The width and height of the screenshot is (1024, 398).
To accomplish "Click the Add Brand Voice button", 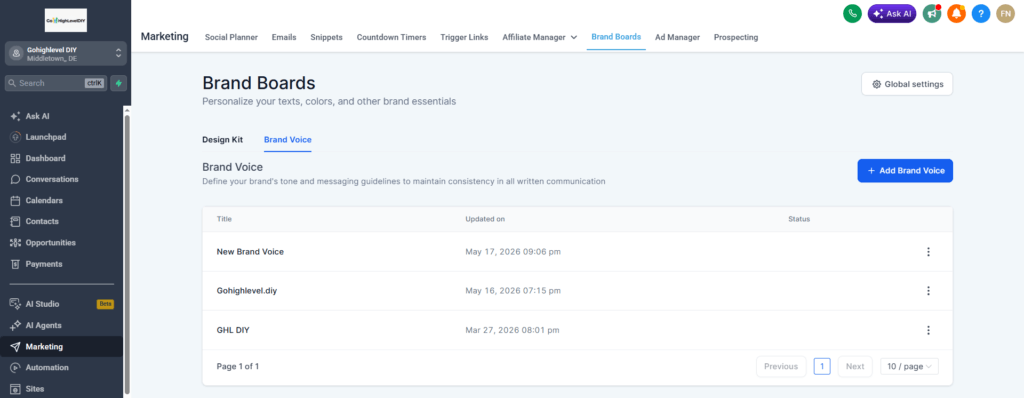I will click(905, 171).
